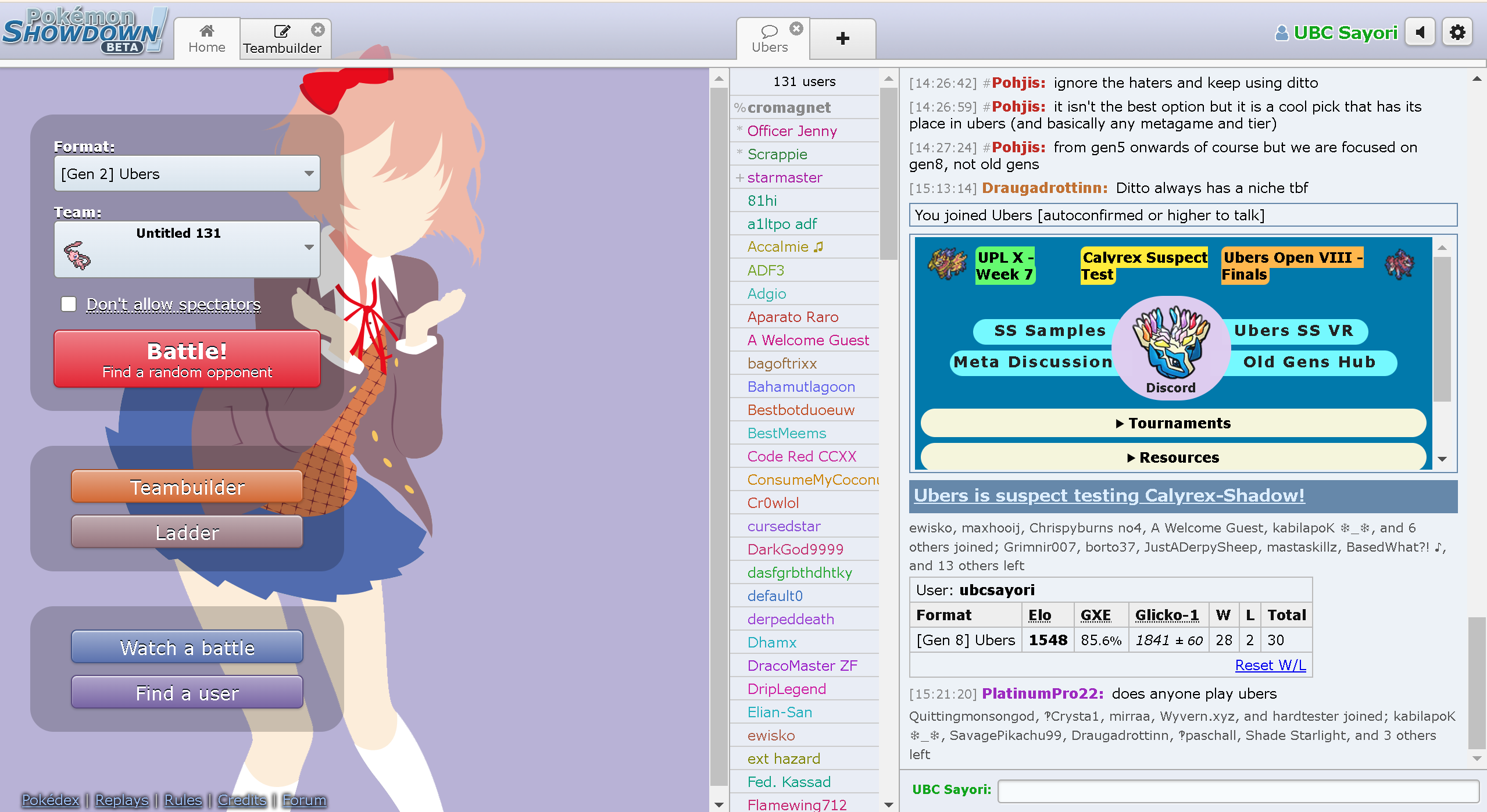Screen dimensions: 1487x812
Task: Open the Ubers SS VR link
Action: click(x=1294, y=331)
